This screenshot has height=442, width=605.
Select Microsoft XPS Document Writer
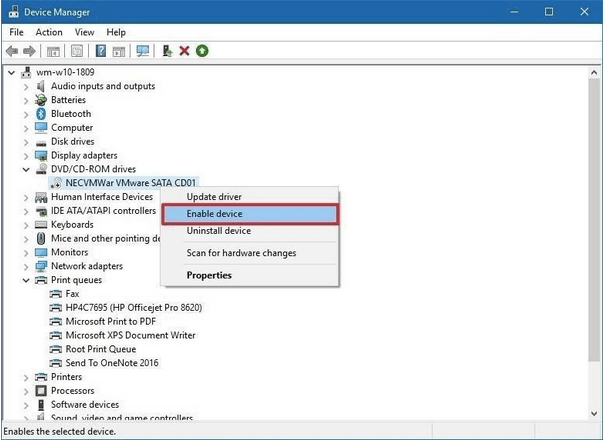[x=130, y=336]
